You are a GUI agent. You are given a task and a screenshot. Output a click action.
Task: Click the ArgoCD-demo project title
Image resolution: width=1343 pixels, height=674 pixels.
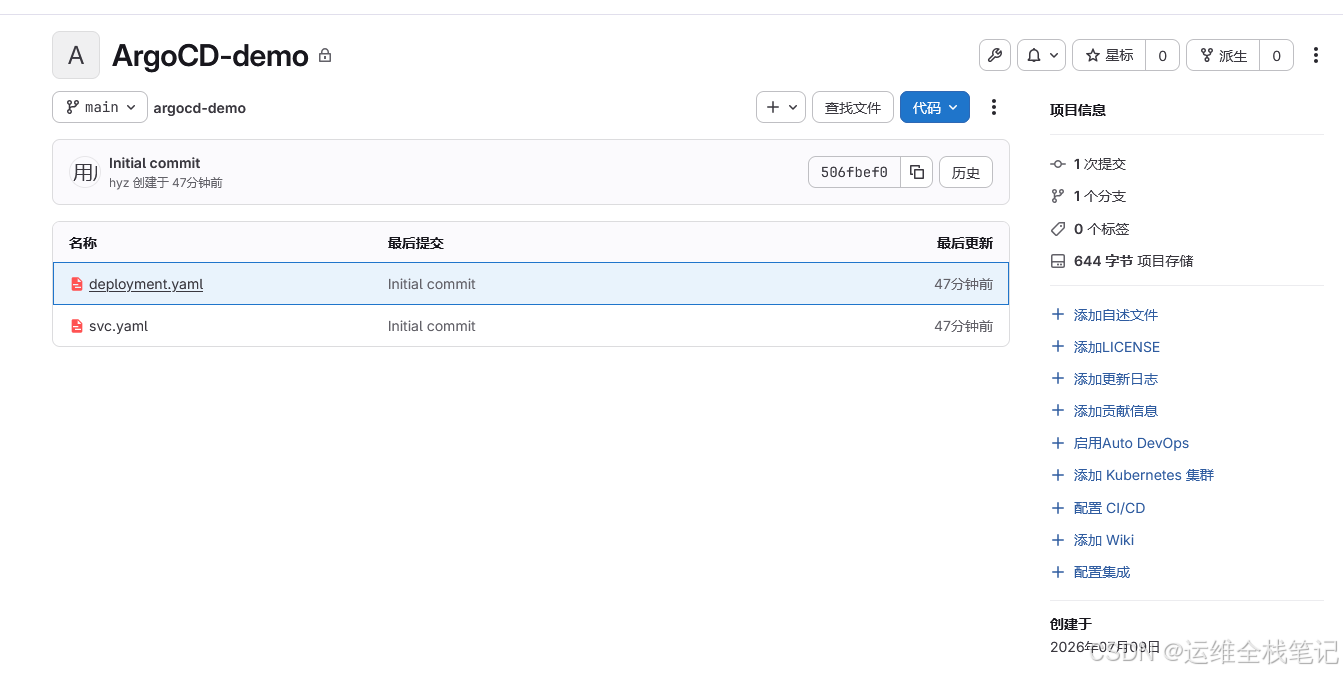(210, 56)
